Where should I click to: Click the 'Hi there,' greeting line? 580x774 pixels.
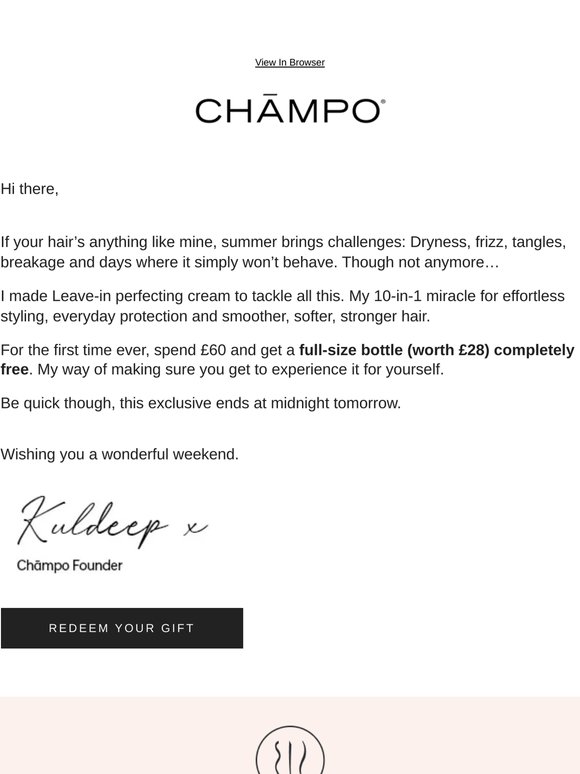point(30,189)
